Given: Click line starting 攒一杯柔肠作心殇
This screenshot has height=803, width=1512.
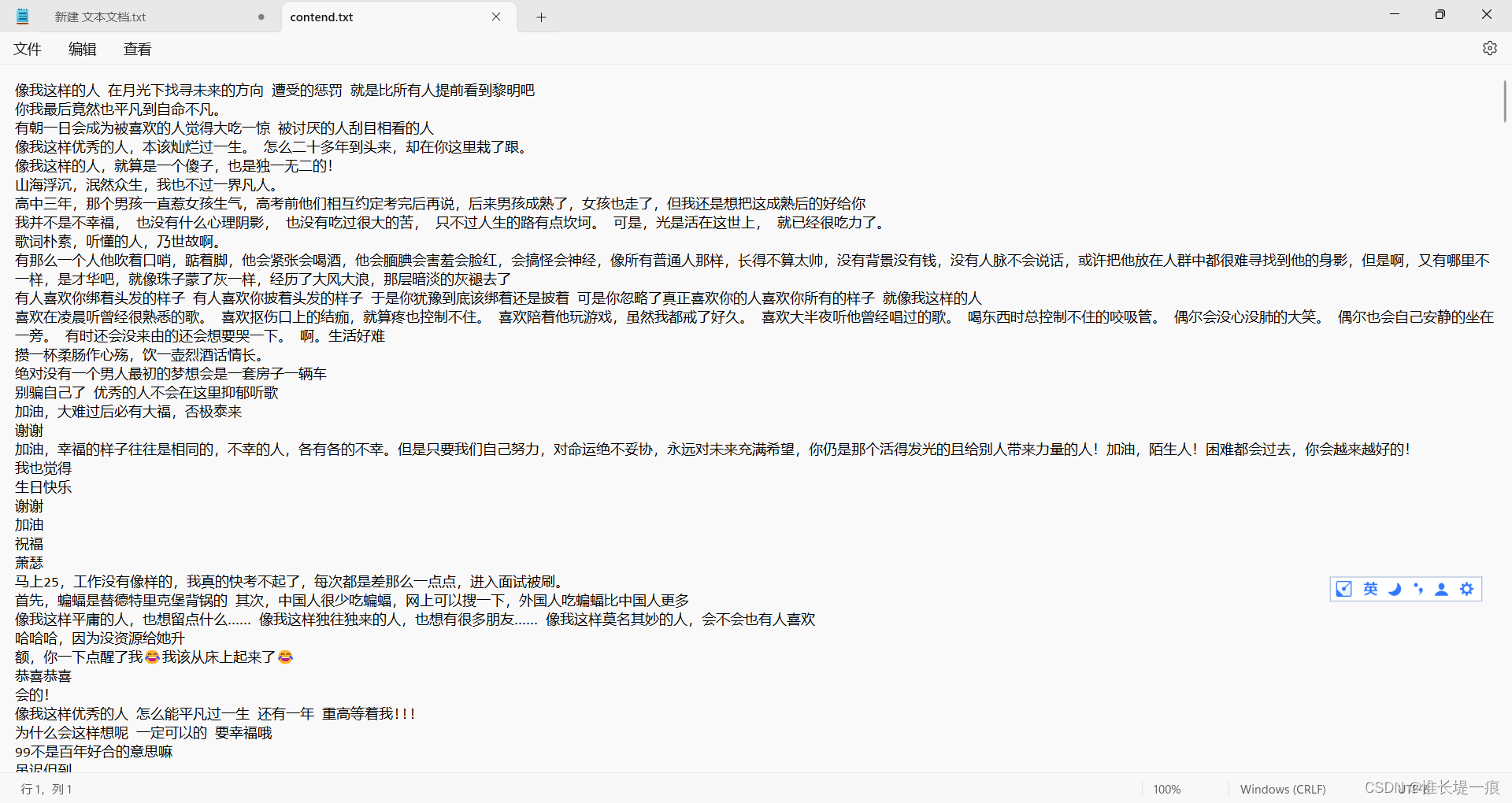Looking at the screenshot, I should click(x=140, y=355).
